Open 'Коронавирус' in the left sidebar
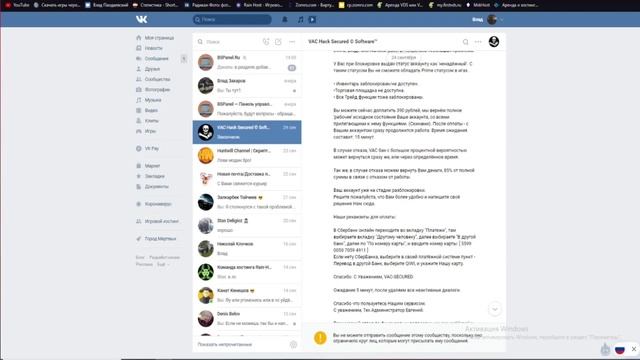 tap(158, 204)
